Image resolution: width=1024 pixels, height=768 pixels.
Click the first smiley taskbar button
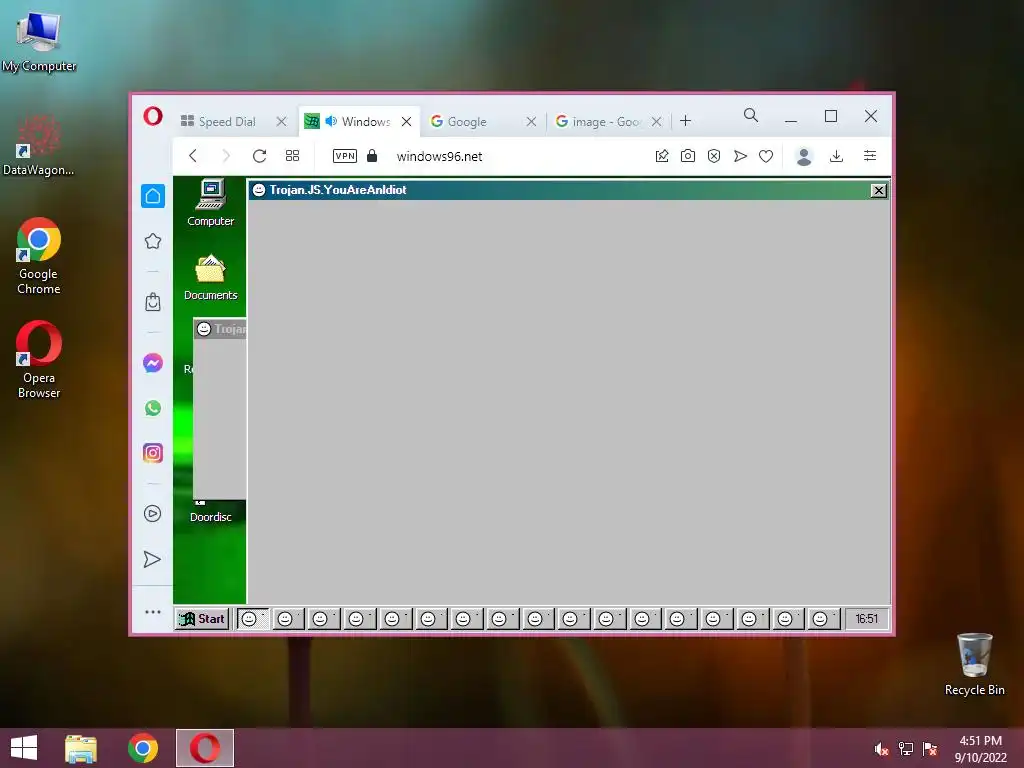click(253, 618)
